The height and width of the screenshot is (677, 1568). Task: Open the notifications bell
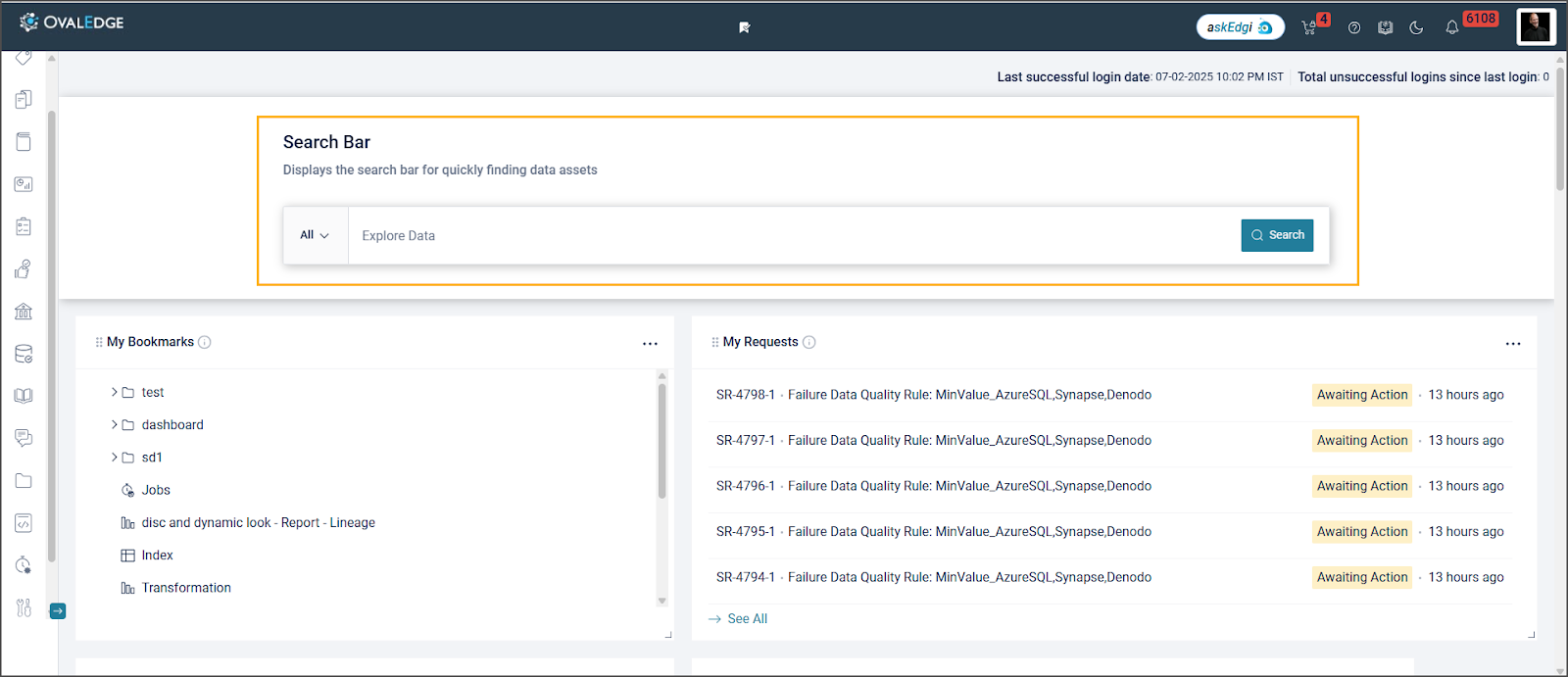[1452, 27]
